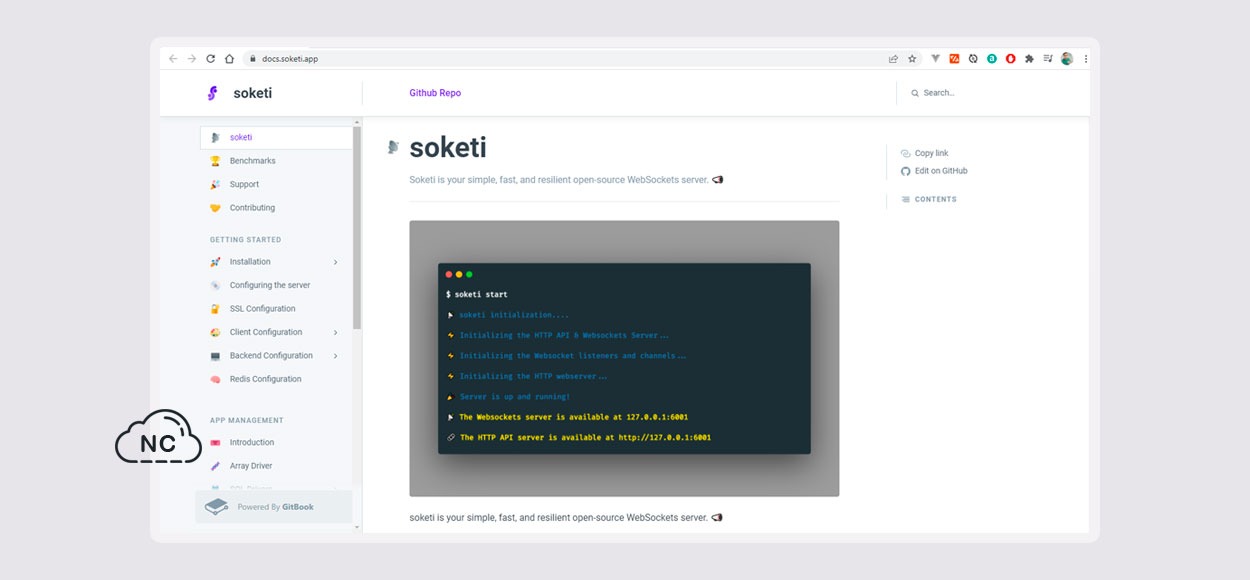The height and width of the screenshot is (580, 1250).
Task: Click the APP MANAGEMENT section label
Action: (247, 421)
